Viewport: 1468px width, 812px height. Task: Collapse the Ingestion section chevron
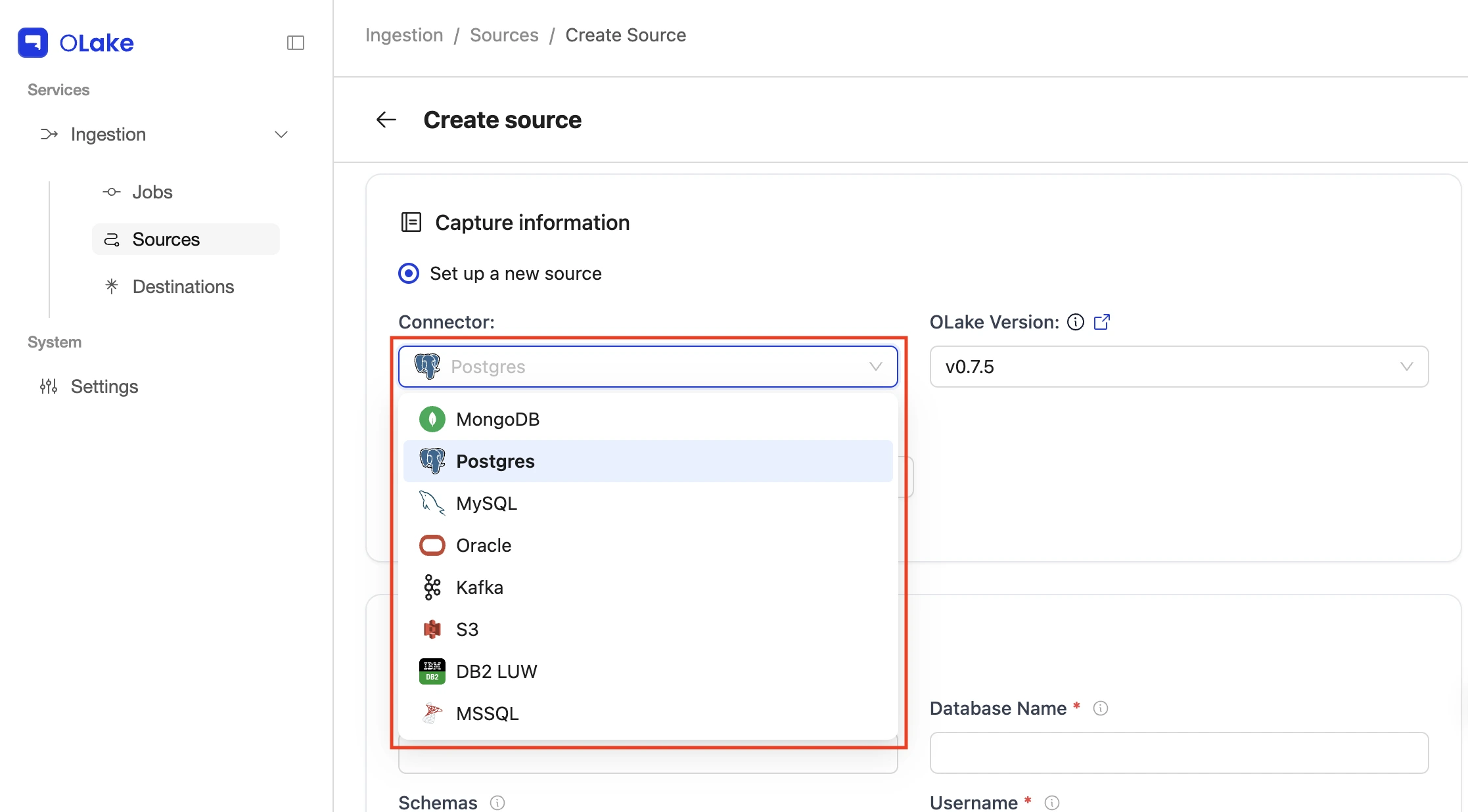(x=281, y=135)
